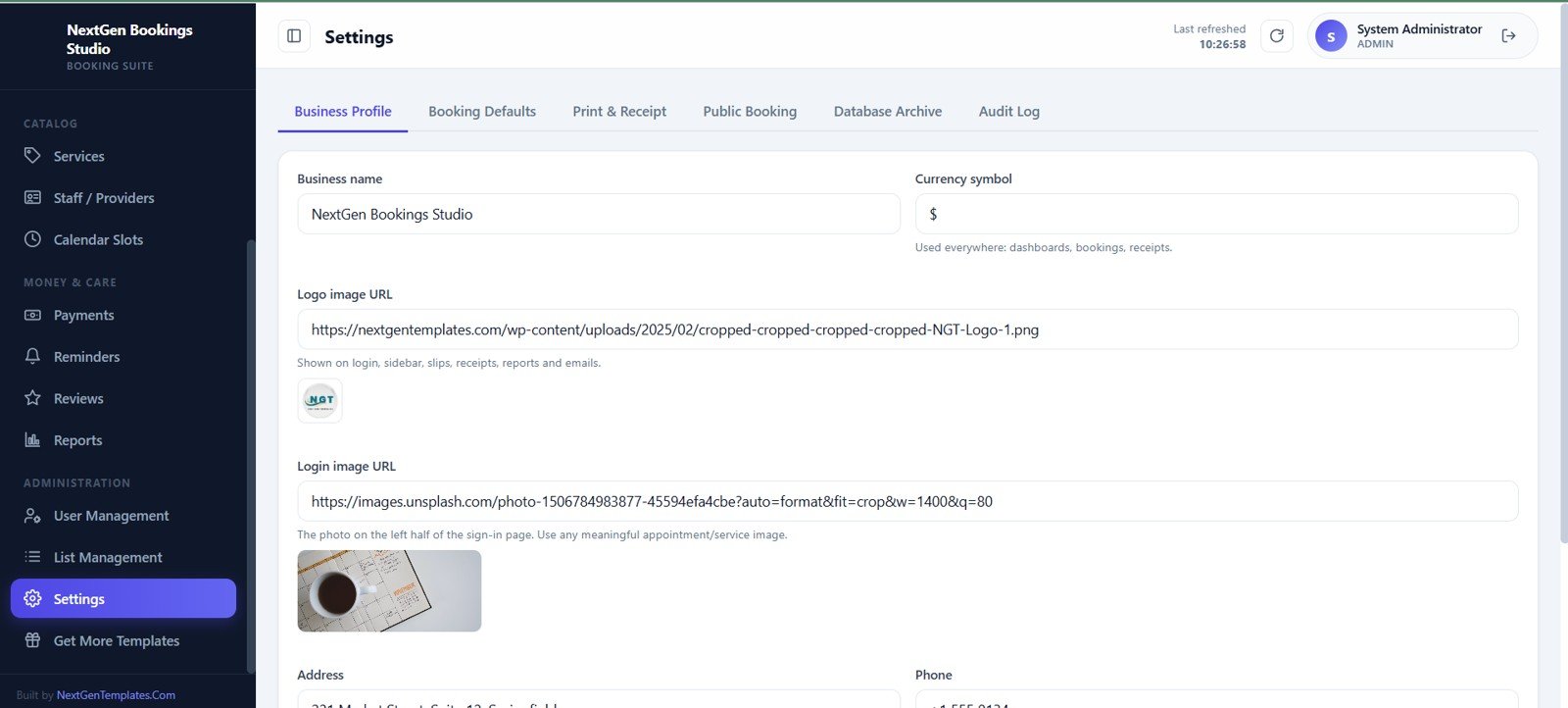Click the page vertical scrollbar
This screenshot has width=1568, height=708.
pos(1563,275)
